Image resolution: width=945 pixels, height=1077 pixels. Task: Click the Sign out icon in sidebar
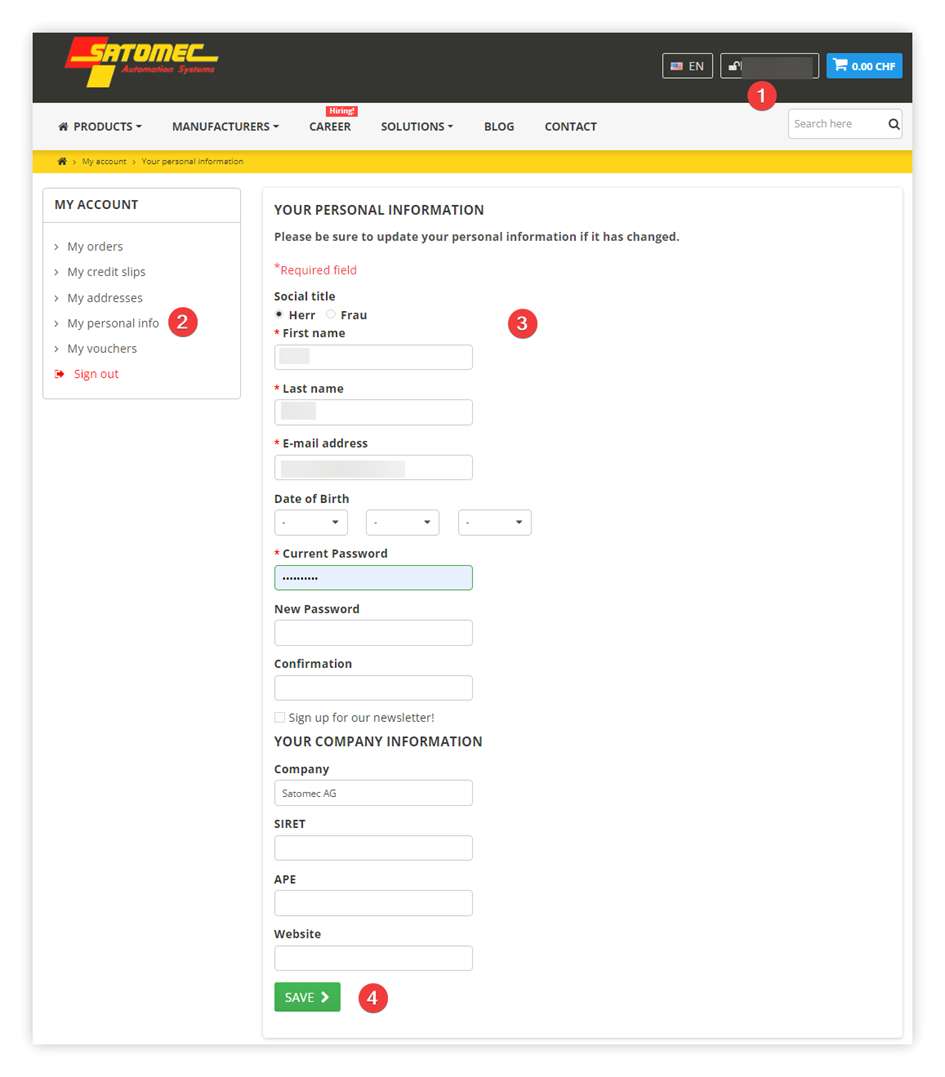60,374
